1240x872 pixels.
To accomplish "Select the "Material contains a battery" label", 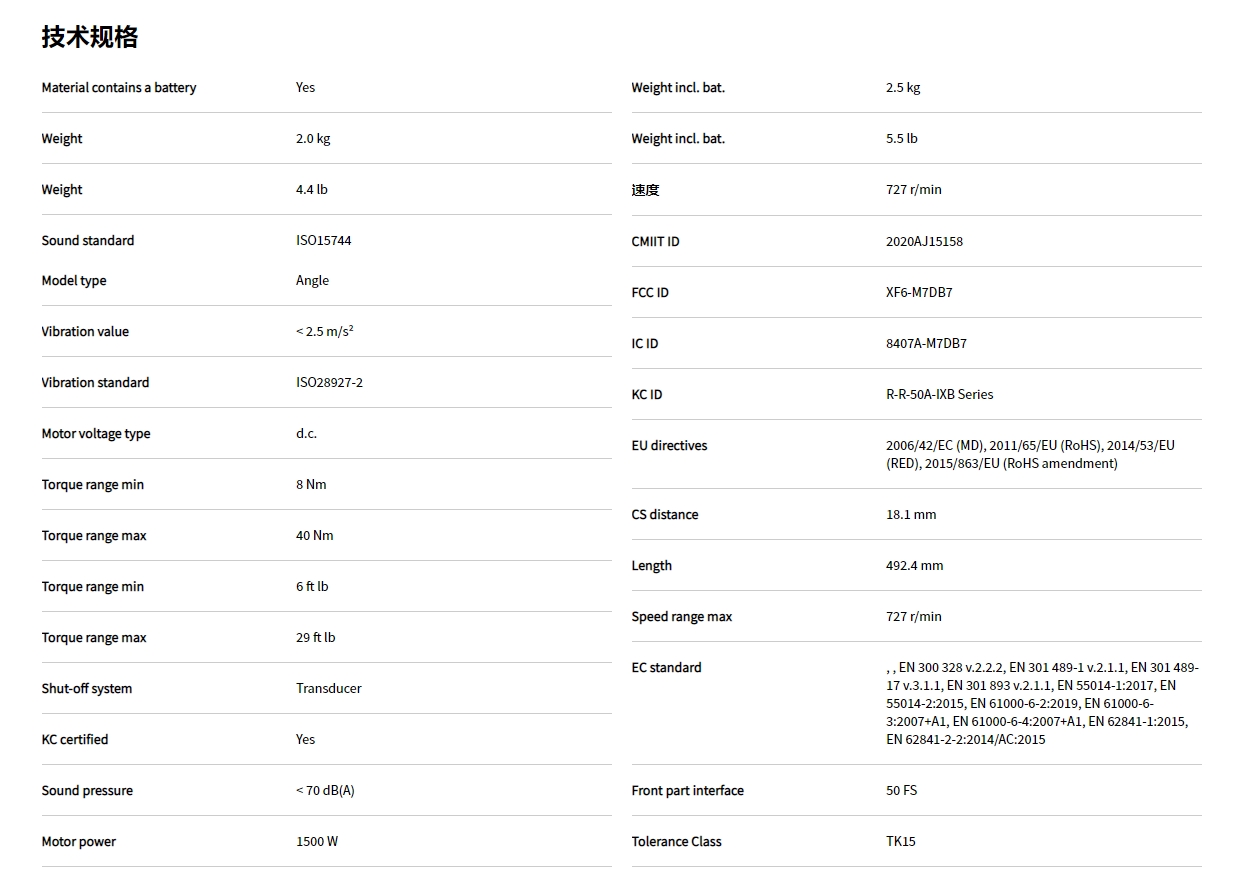I will pos(119,88).
